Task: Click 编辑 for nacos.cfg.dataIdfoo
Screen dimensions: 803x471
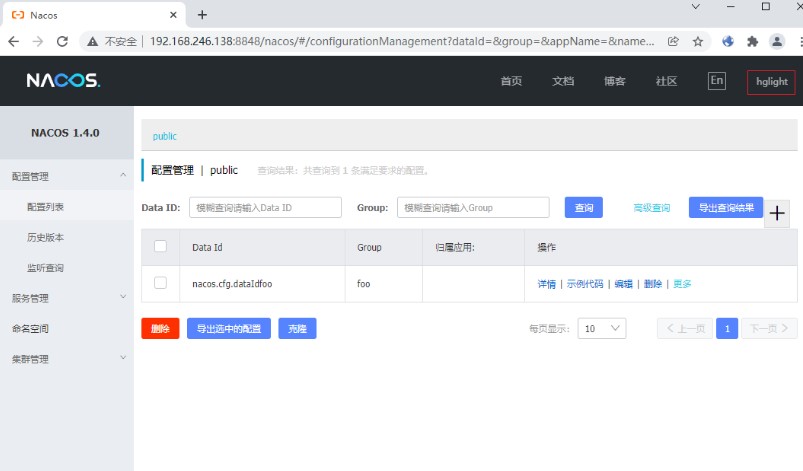Action: coord(623,284)
